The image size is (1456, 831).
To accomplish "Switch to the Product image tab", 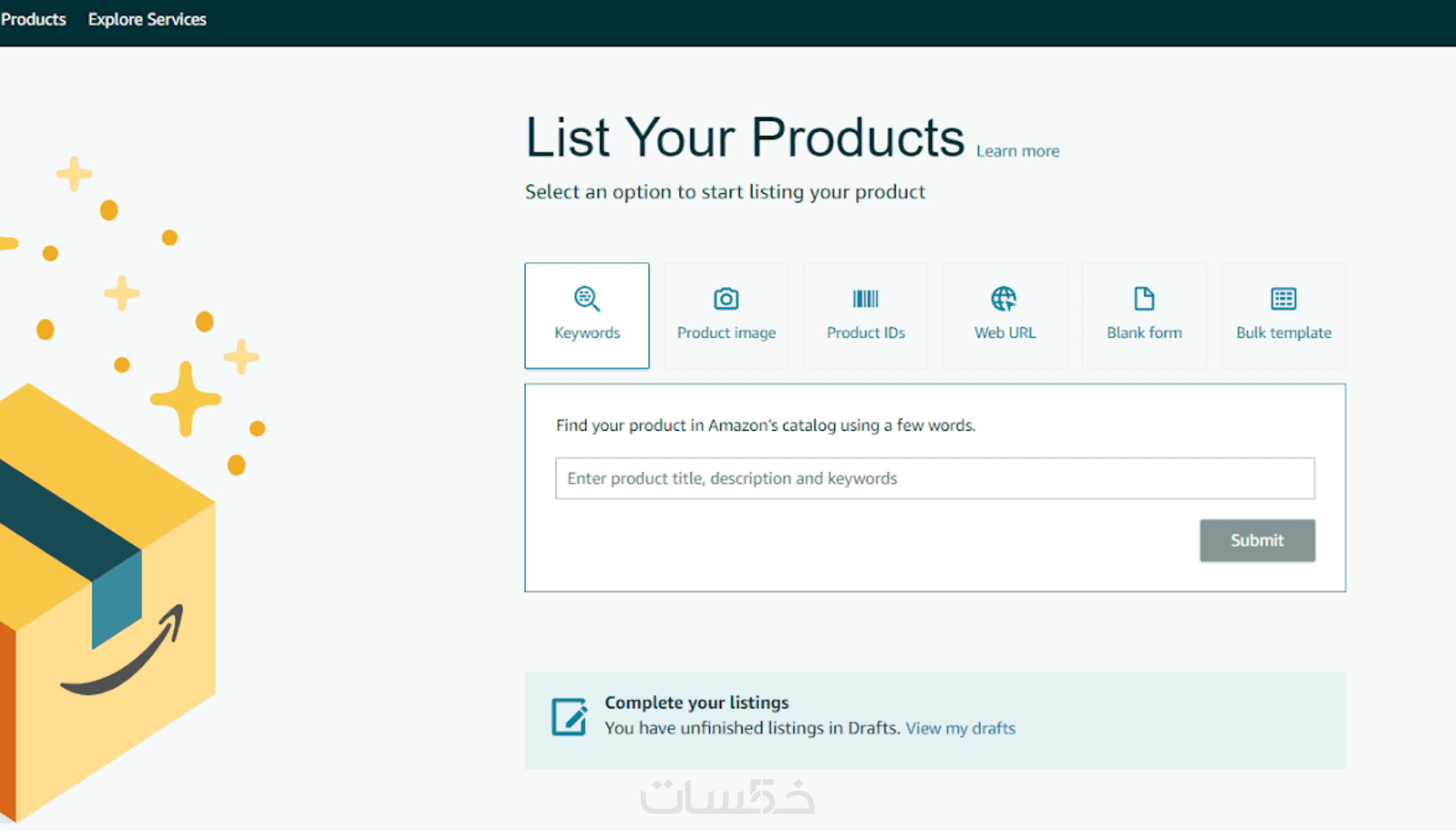I will click(726, 333).
